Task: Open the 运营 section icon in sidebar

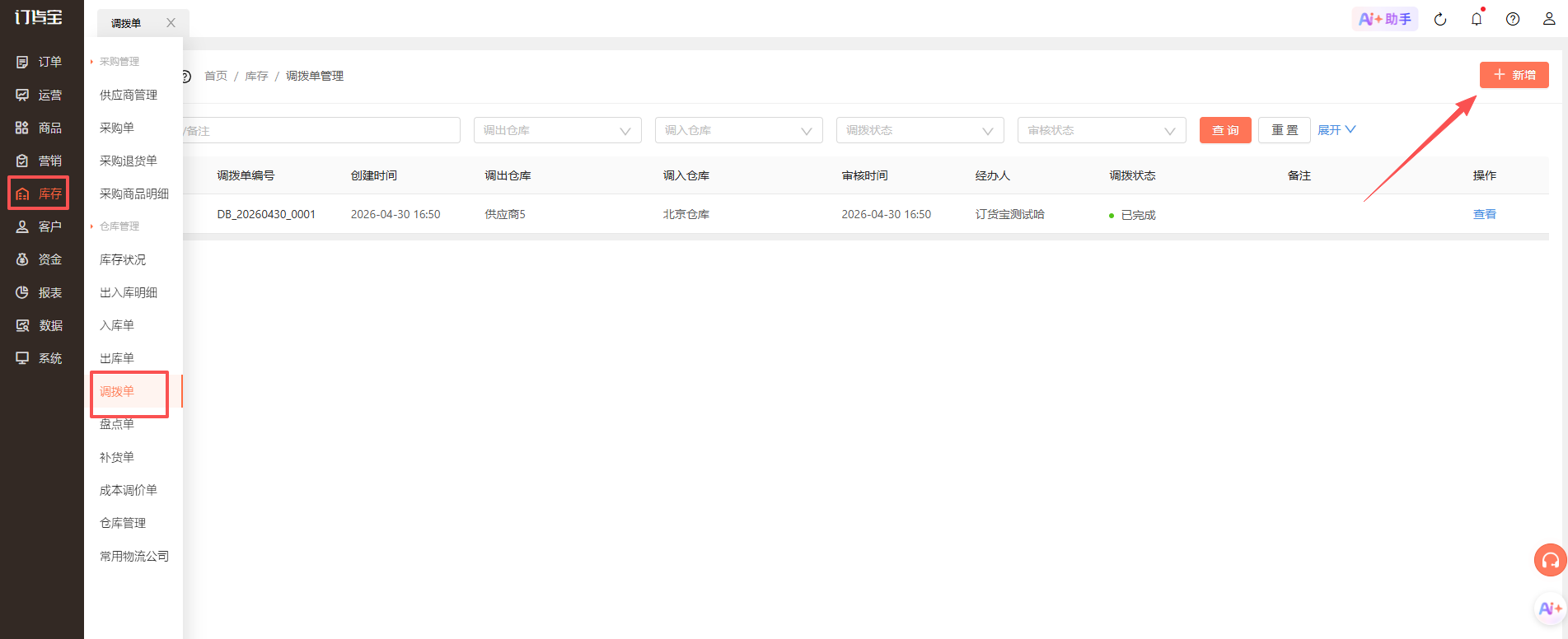Action: [x=22, y=95]
